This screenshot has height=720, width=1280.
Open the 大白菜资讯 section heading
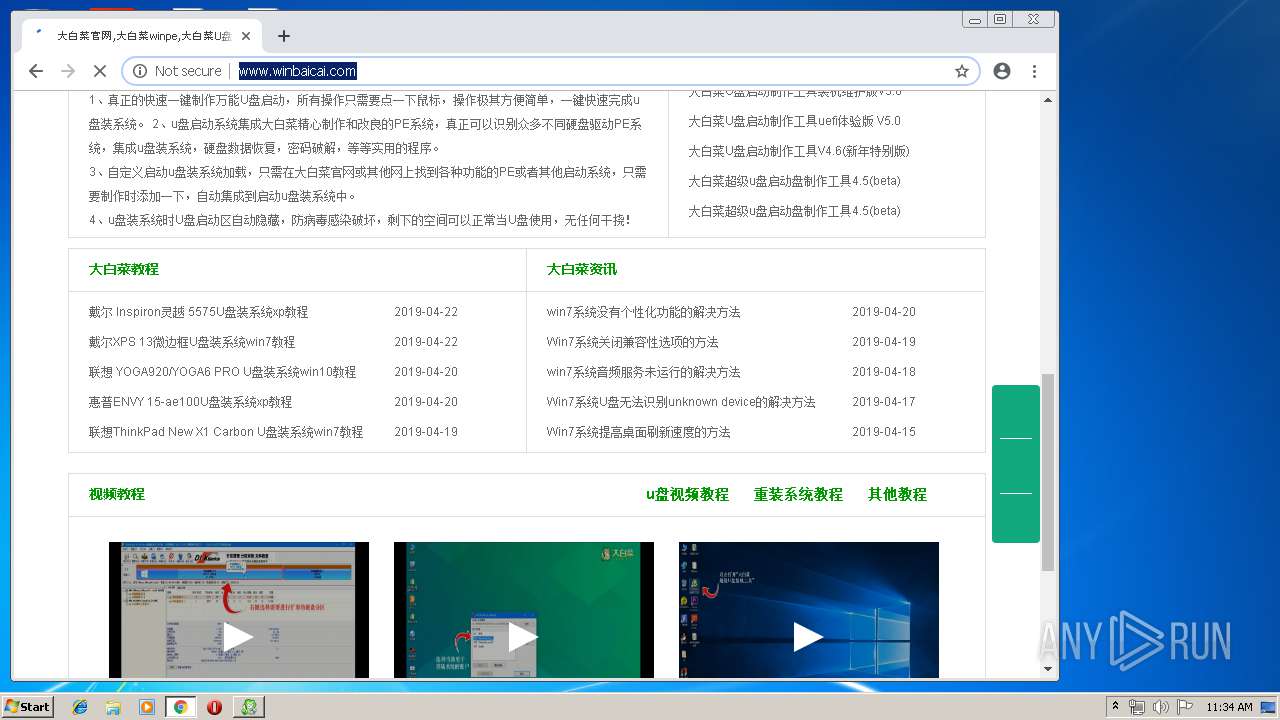point(581,269)
